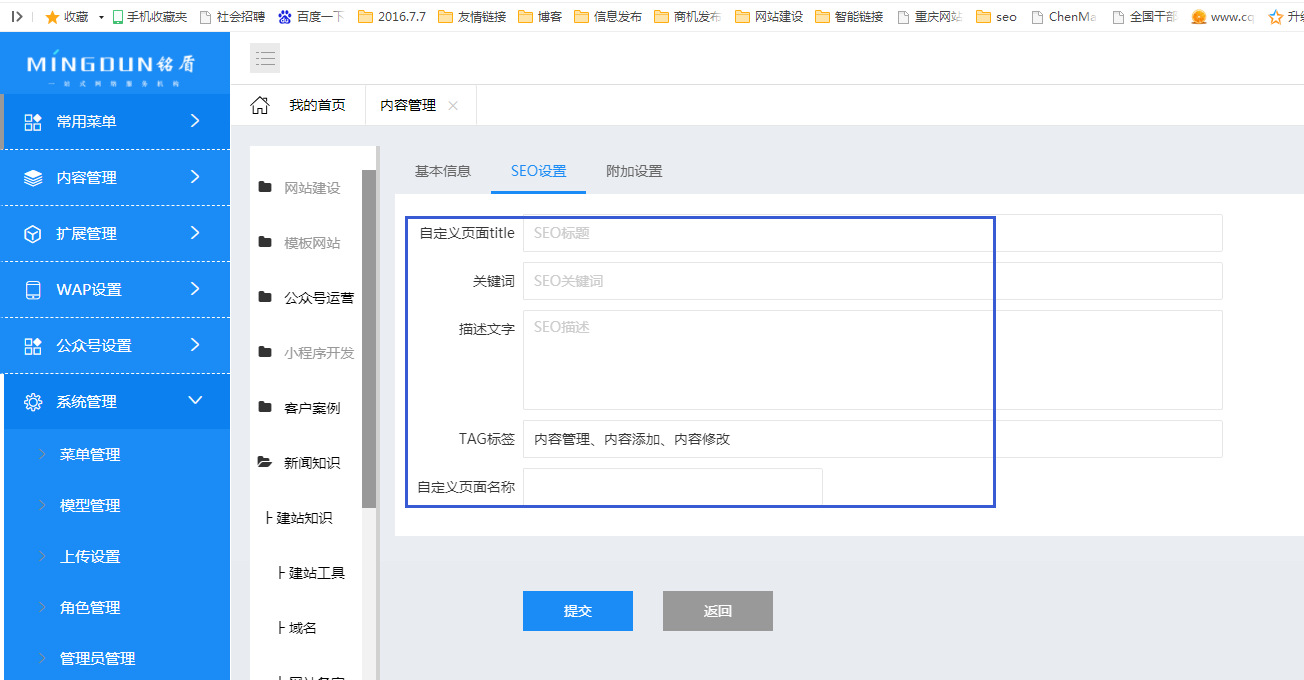Screen dimensions: 1304x680
Task: Click the folder icon next to 客户案例
Action: [265, 407]
